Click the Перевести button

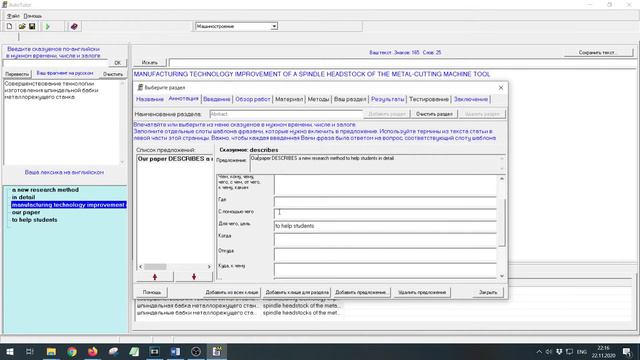[17, 74]
